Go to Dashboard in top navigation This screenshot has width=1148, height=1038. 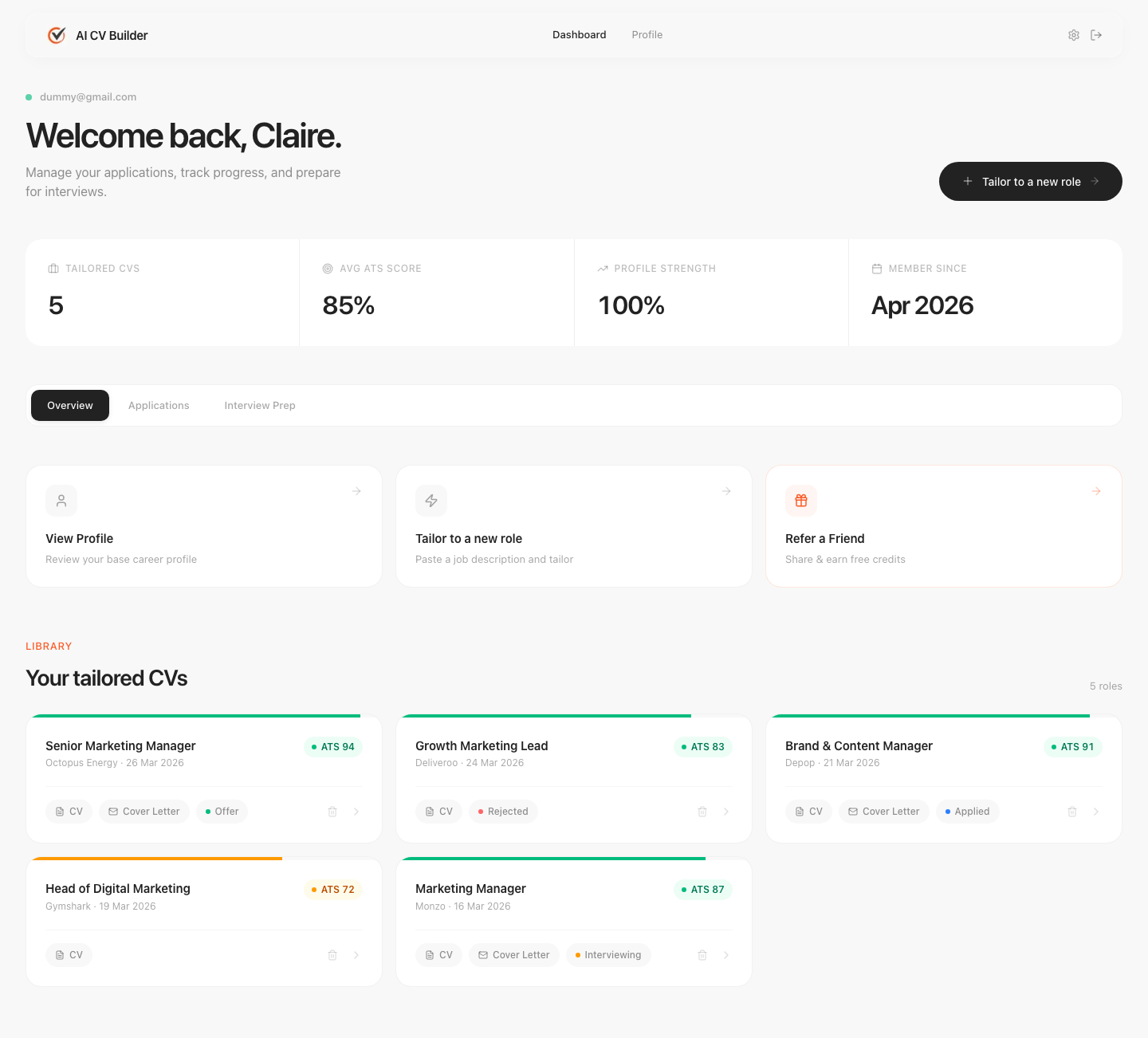(x=580, y=35)
